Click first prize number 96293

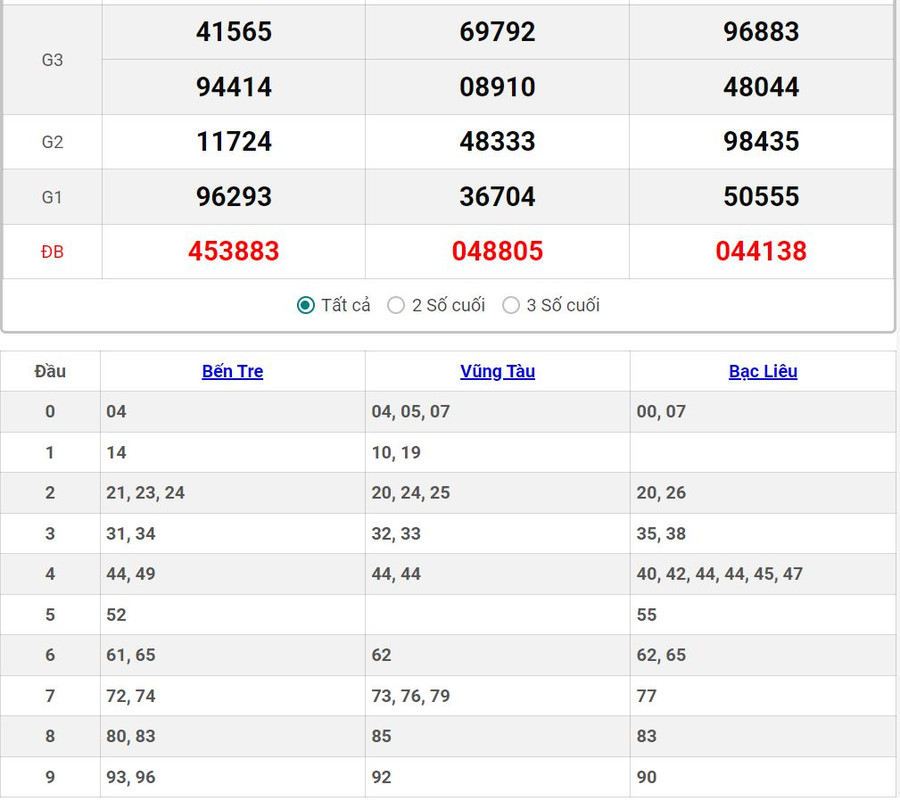[x=233, y=196]
